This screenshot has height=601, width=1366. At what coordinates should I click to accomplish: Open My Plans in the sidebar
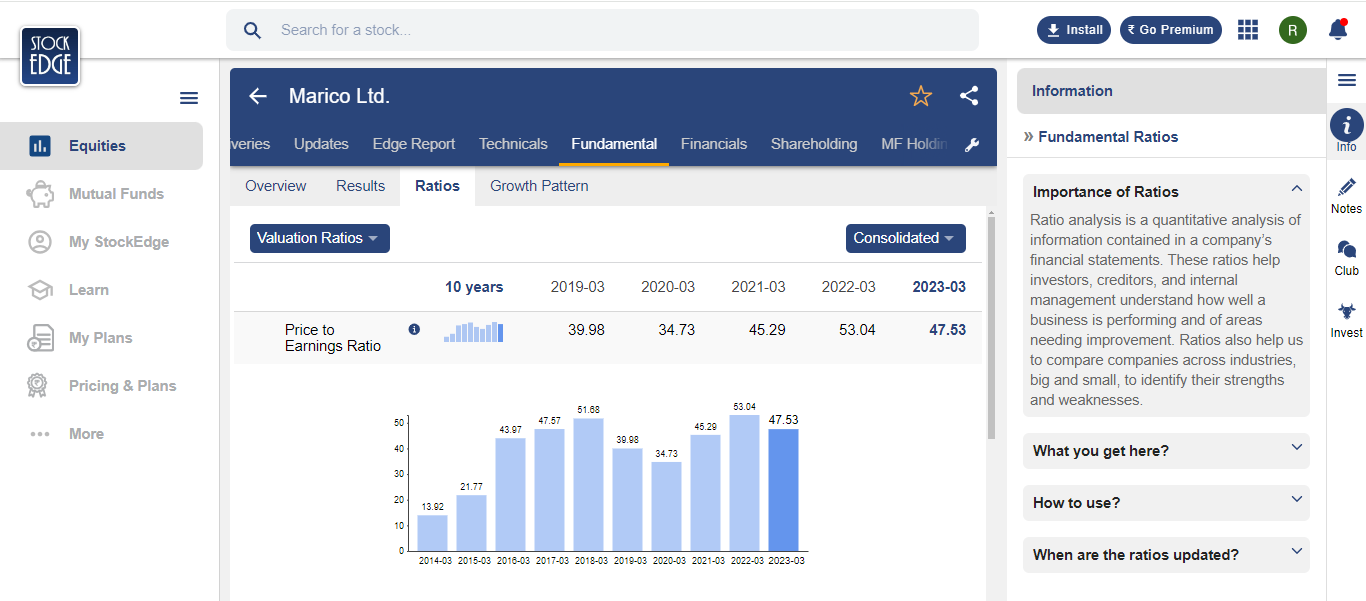[x=101, y=338]
